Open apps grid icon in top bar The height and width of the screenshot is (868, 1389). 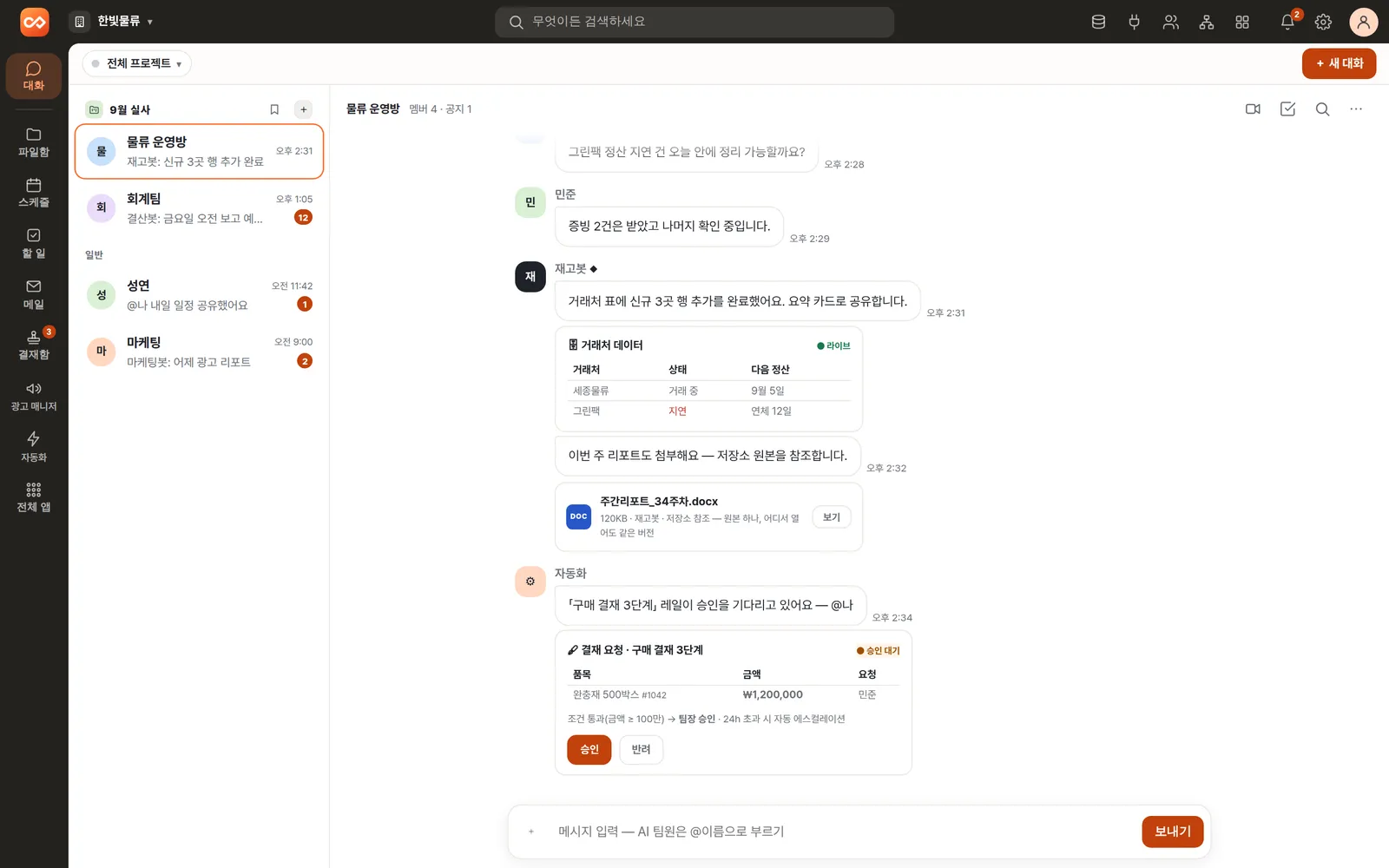click(1242, 22)
